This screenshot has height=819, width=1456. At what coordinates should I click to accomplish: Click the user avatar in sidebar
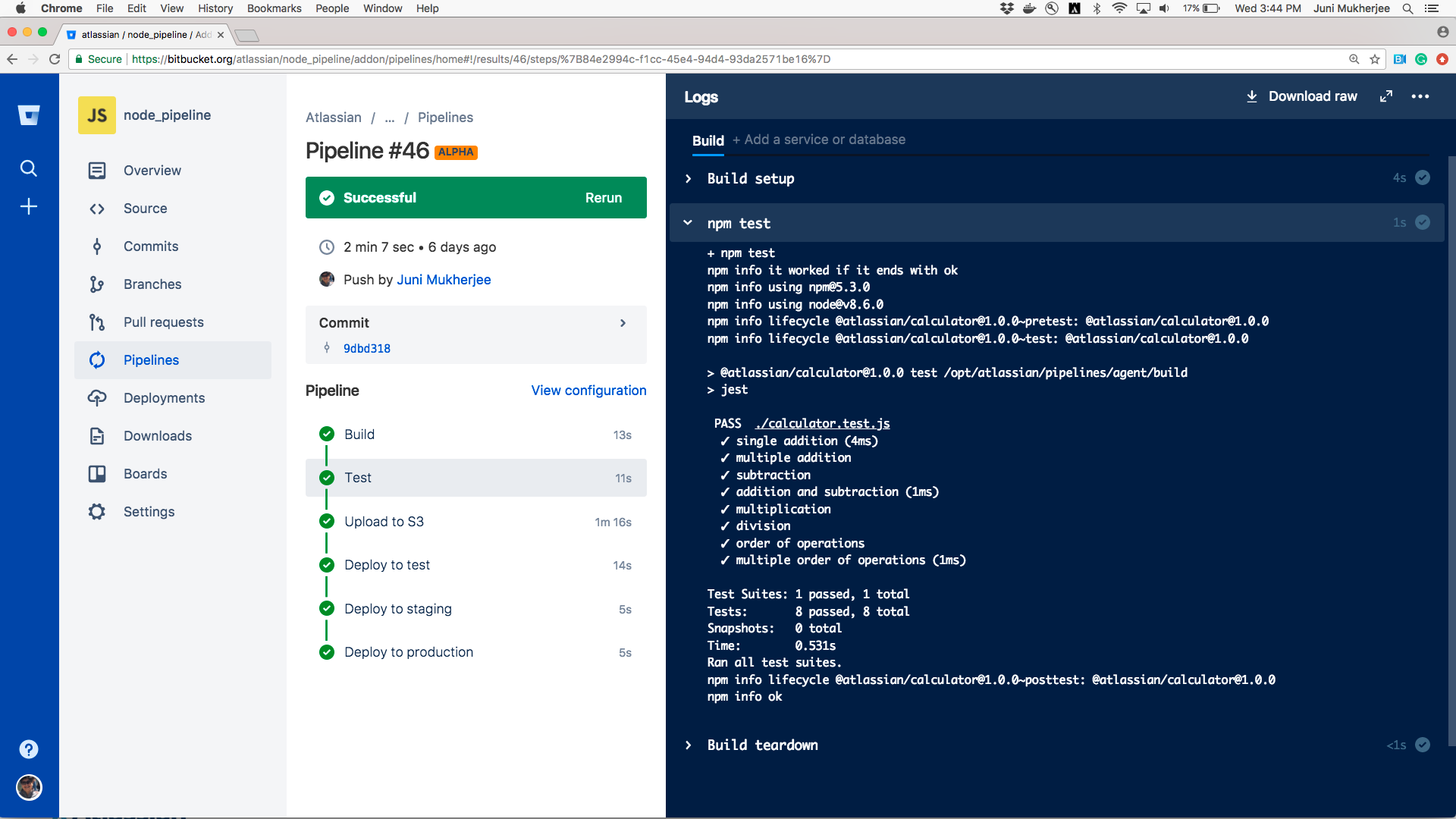tap(29, 787)
